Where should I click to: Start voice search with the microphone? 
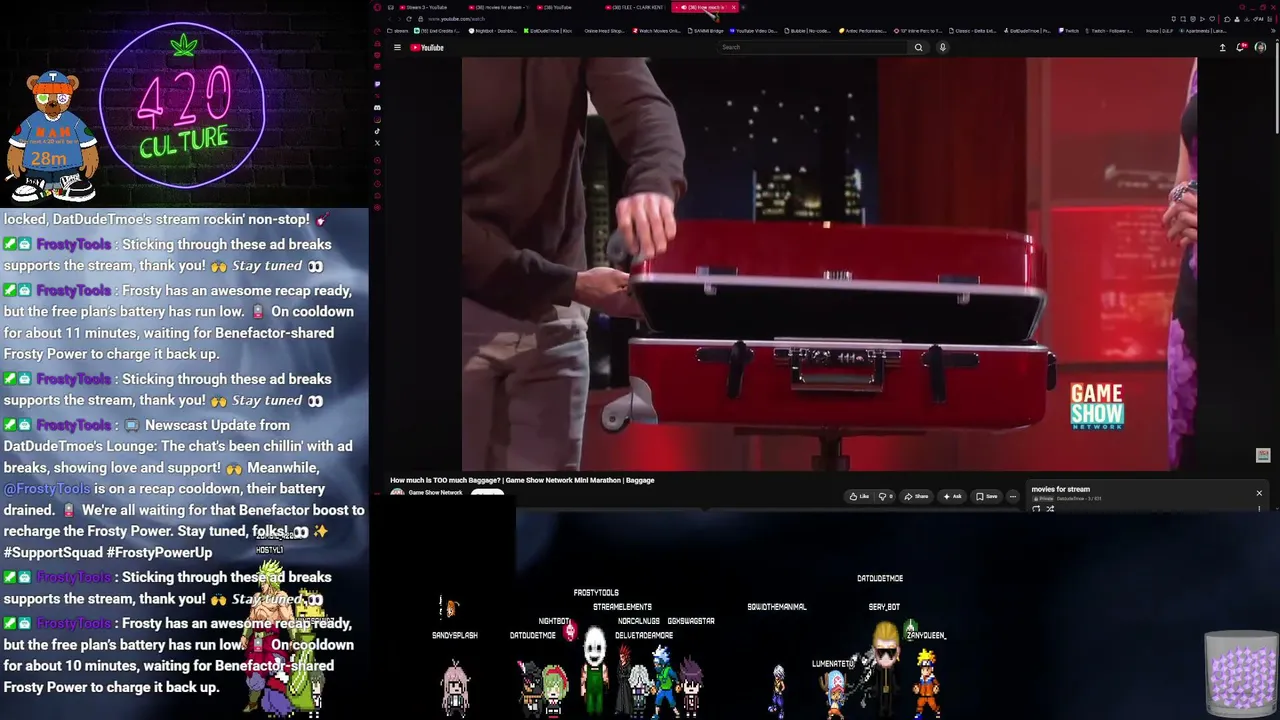click(x=942, y=47)
